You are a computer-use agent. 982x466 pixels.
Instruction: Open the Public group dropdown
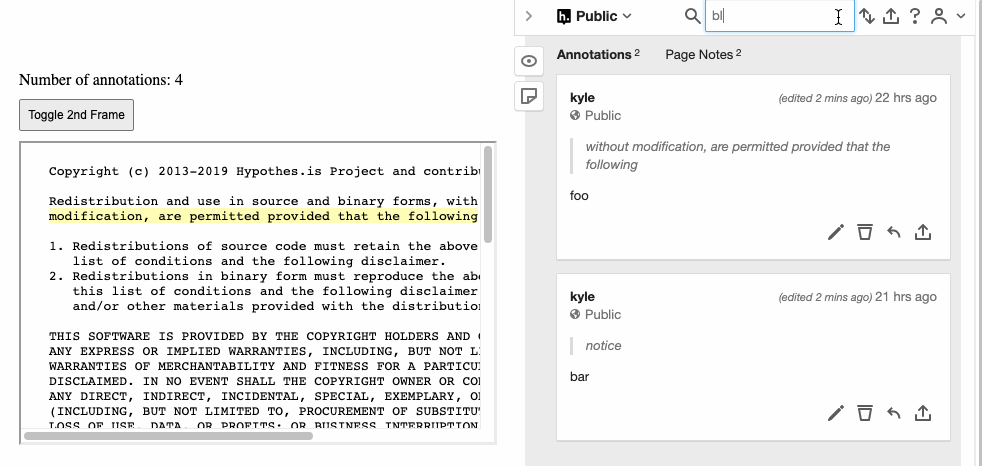594,16
